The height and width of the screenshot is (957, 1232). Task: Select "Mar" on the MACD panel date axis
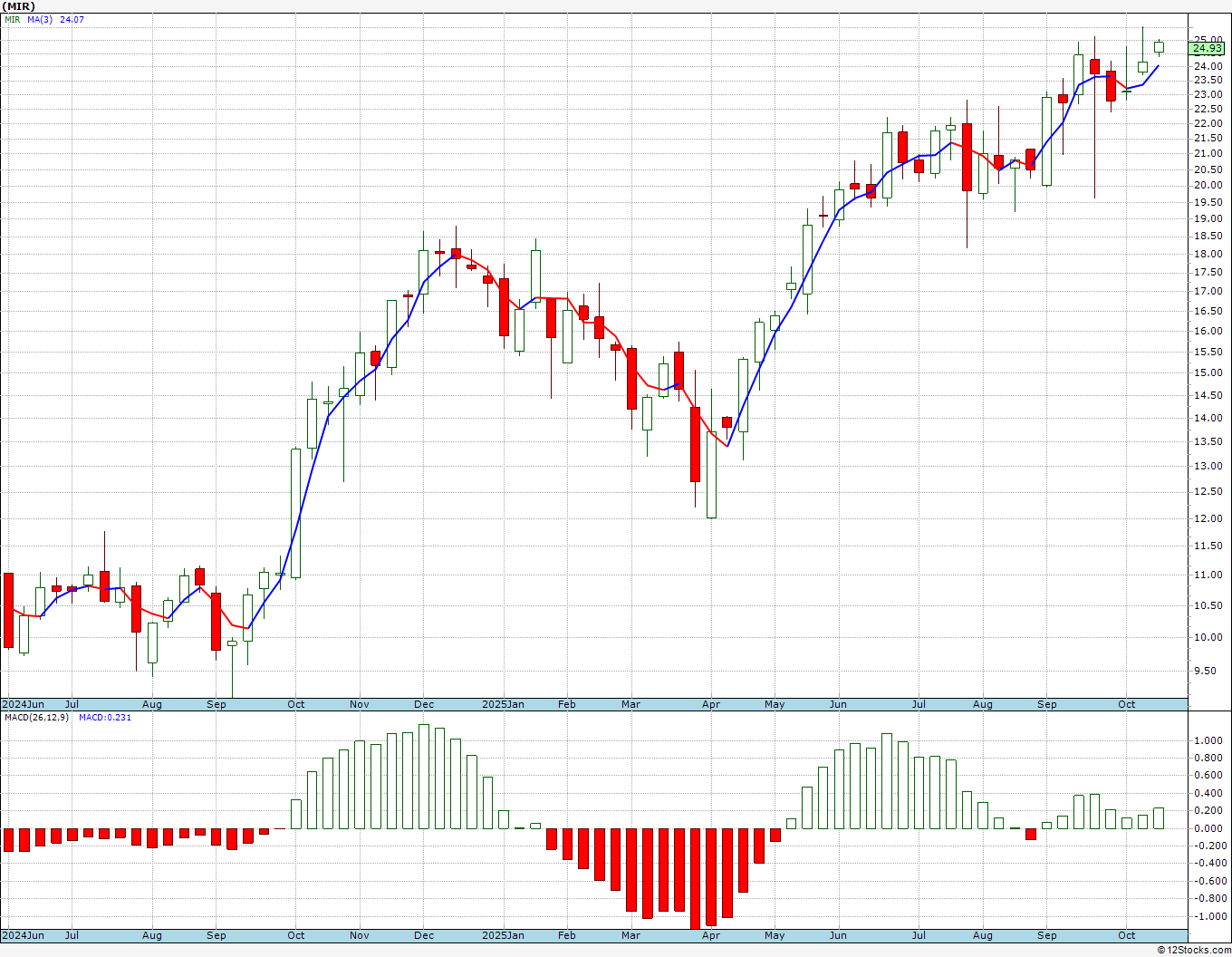[x=631, y=935]
